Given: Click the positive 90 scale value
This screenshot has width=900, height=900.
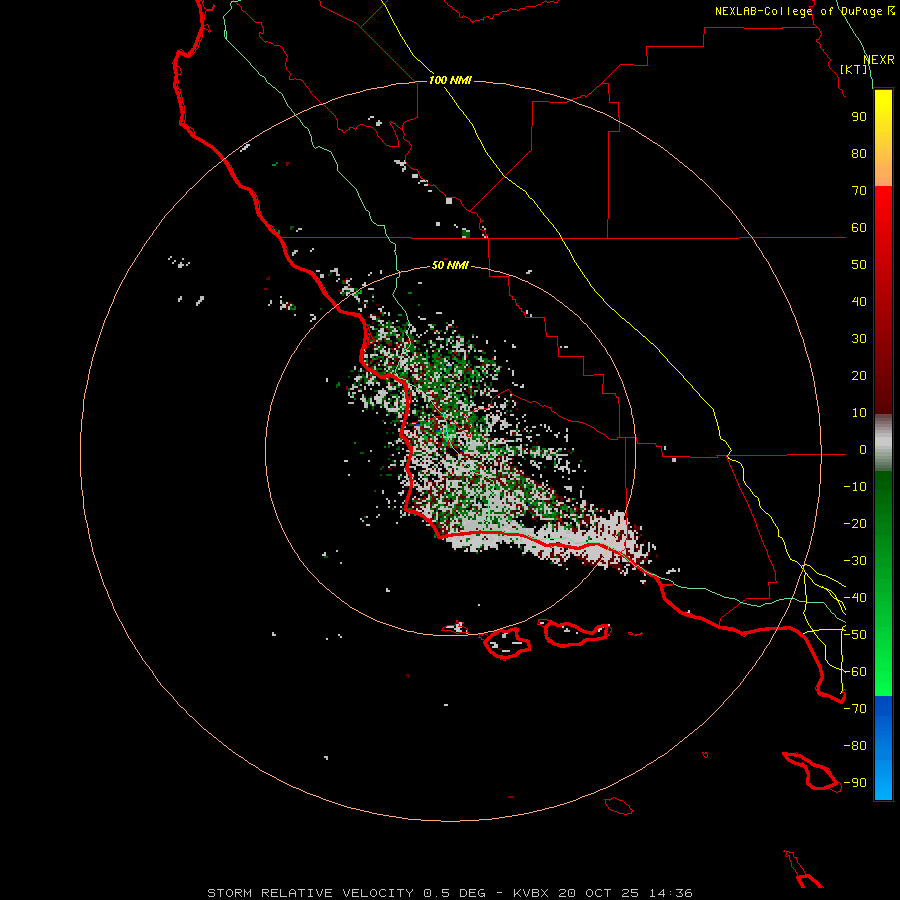Looking at the screenshot, I should tap(859, 117).
